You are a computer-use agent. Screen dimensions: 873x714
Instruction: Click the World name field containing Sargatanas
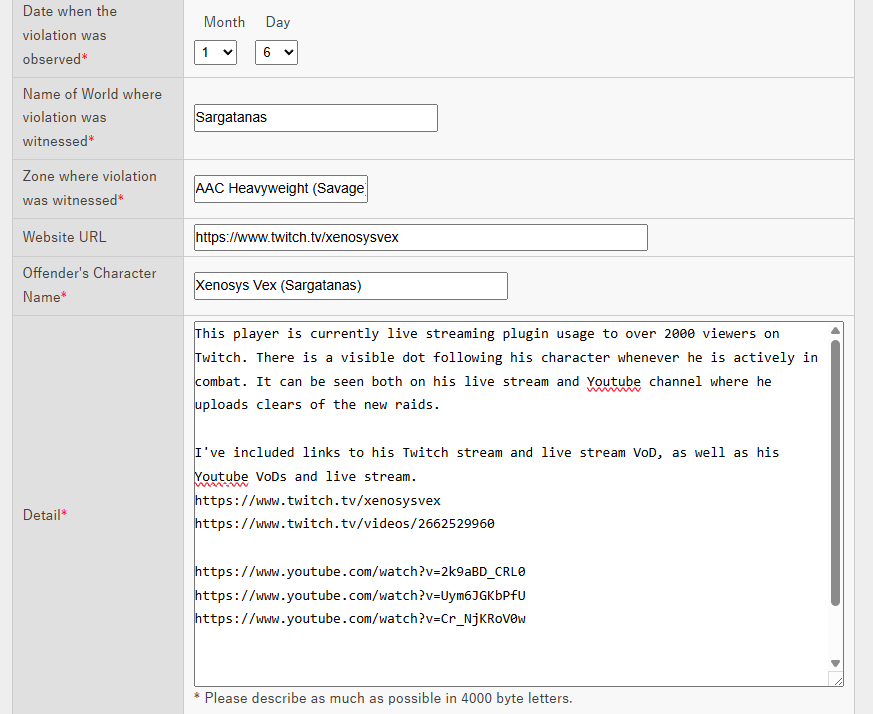[x=316, y=118]
